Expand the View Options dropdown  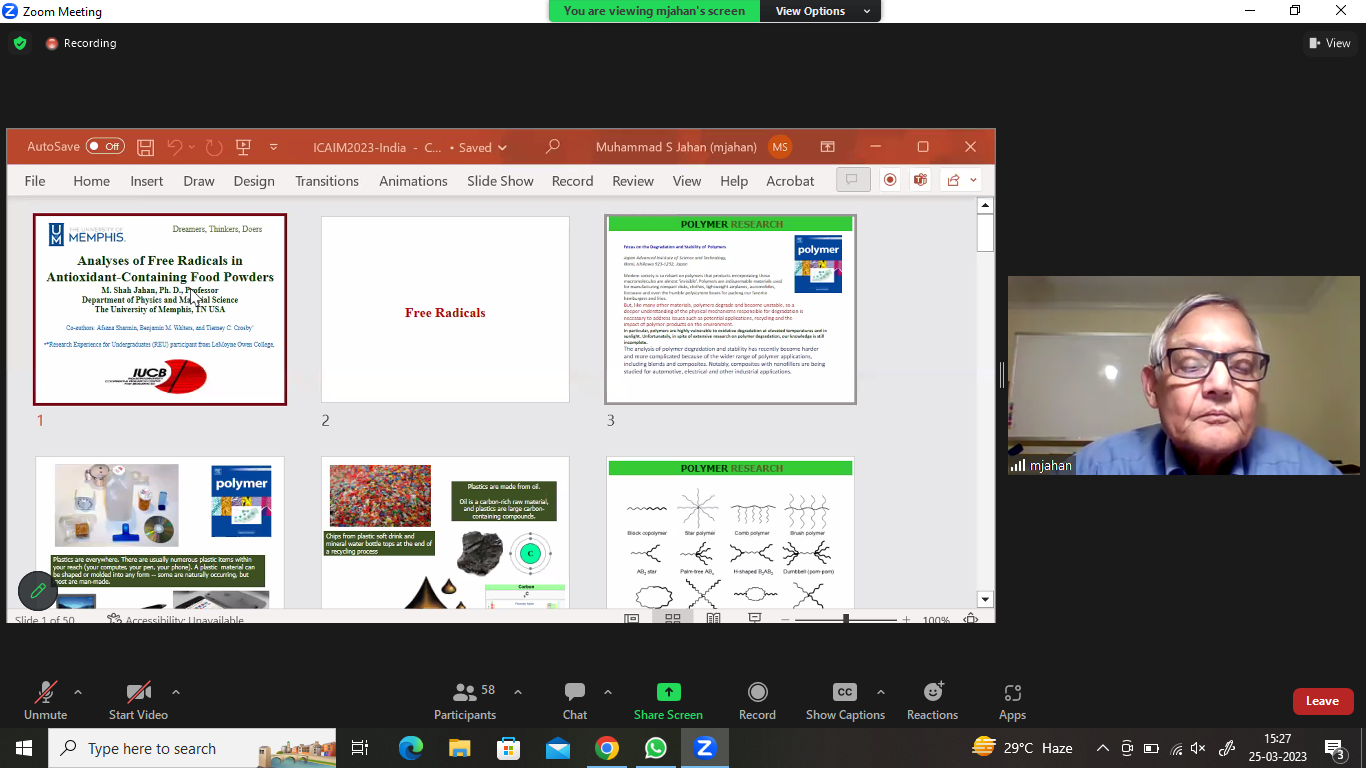[820, 11]
